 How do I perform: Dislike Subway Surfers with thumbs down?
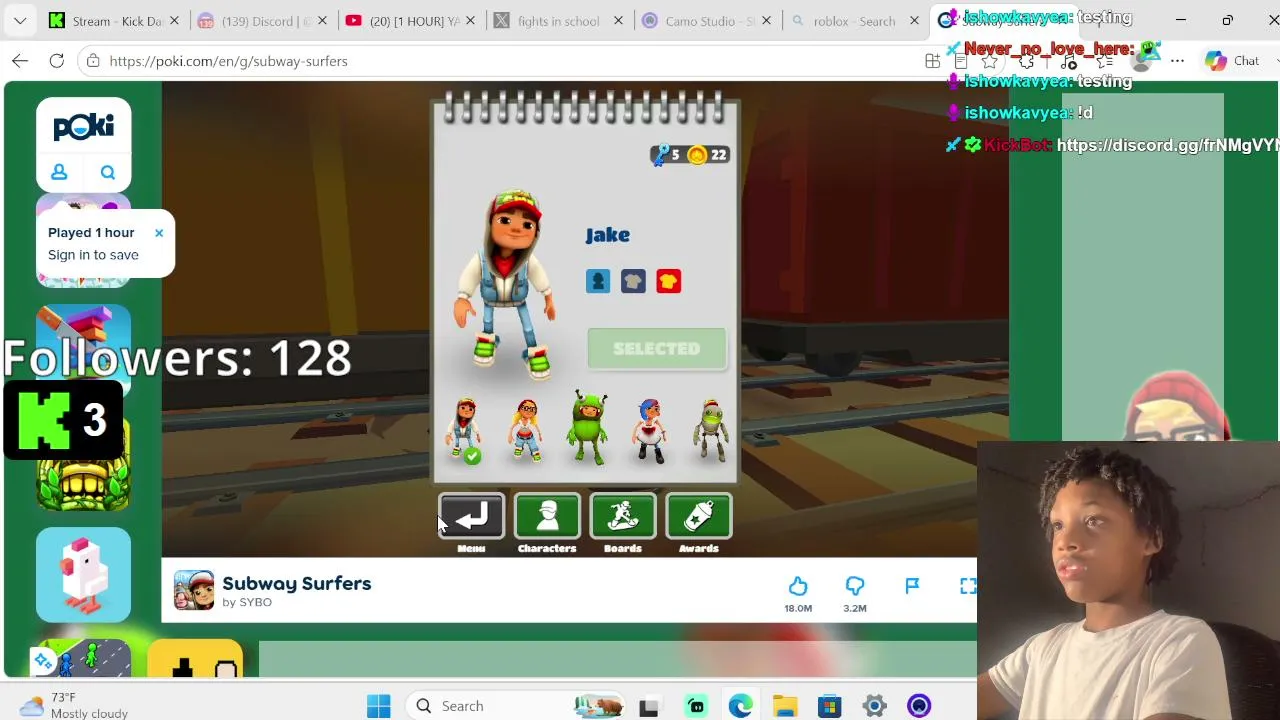tap(855, 586)
